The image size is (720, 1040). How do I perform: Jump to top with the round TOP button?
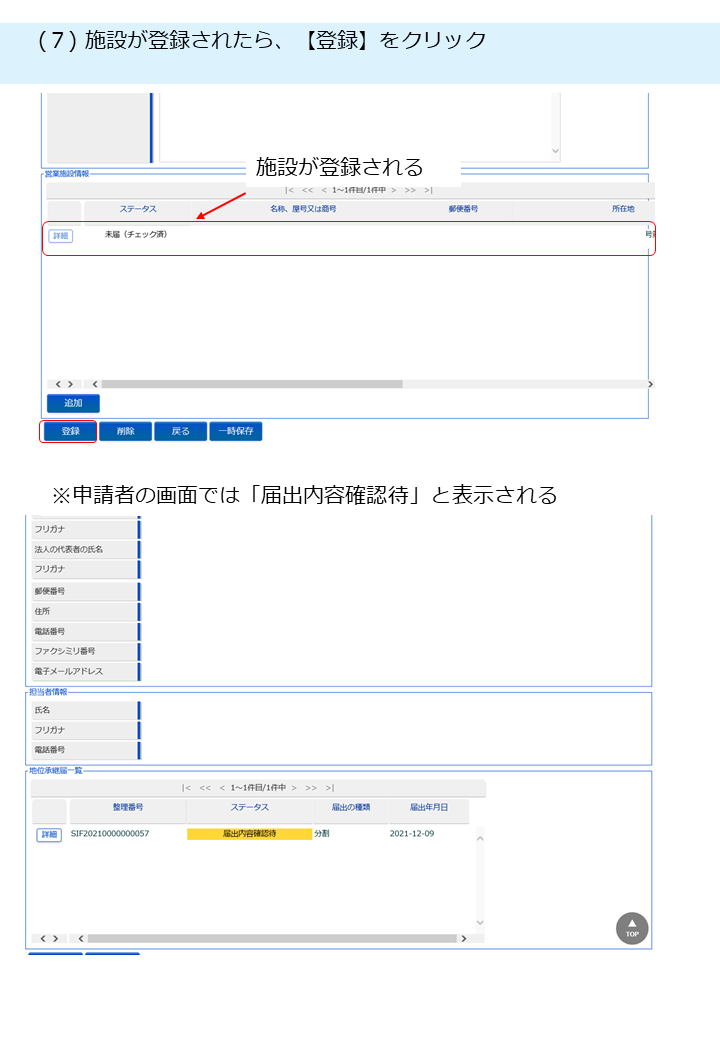632,928
